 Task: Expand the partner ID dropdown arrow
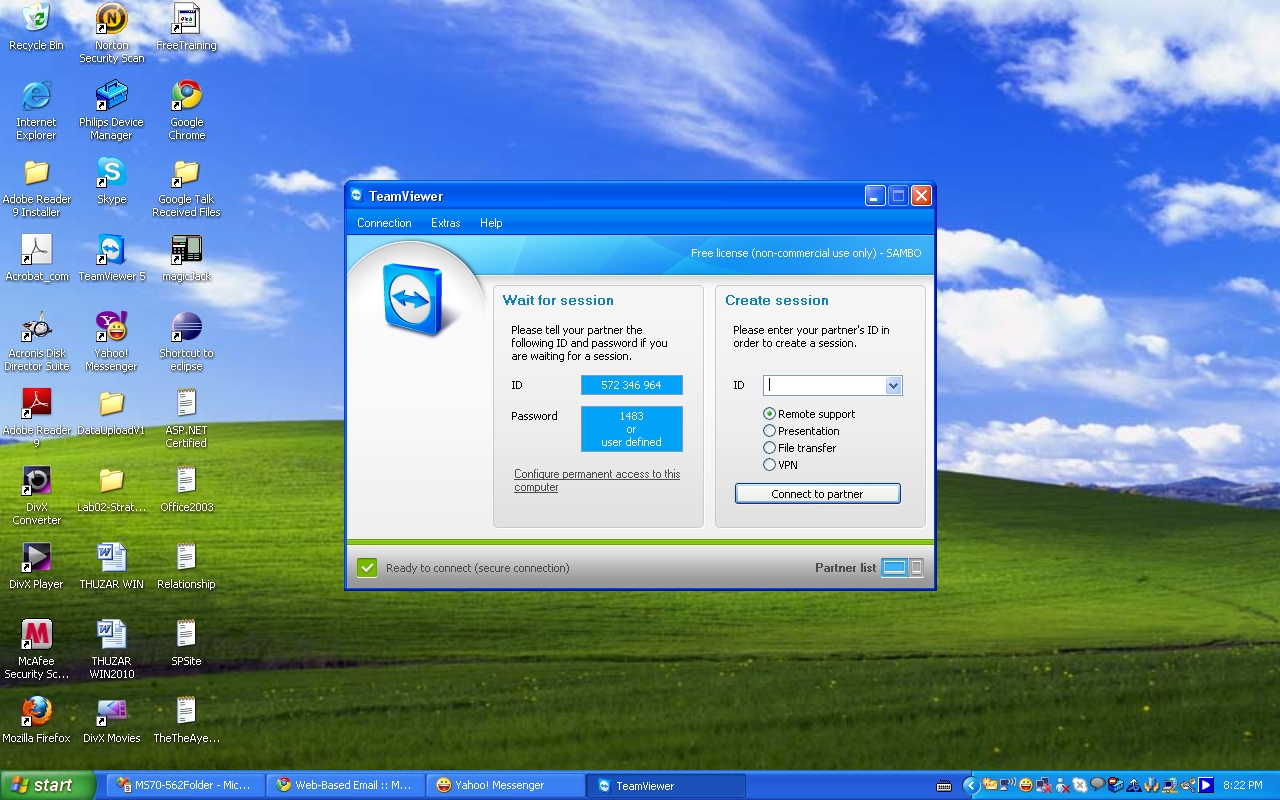pos(893,386)
